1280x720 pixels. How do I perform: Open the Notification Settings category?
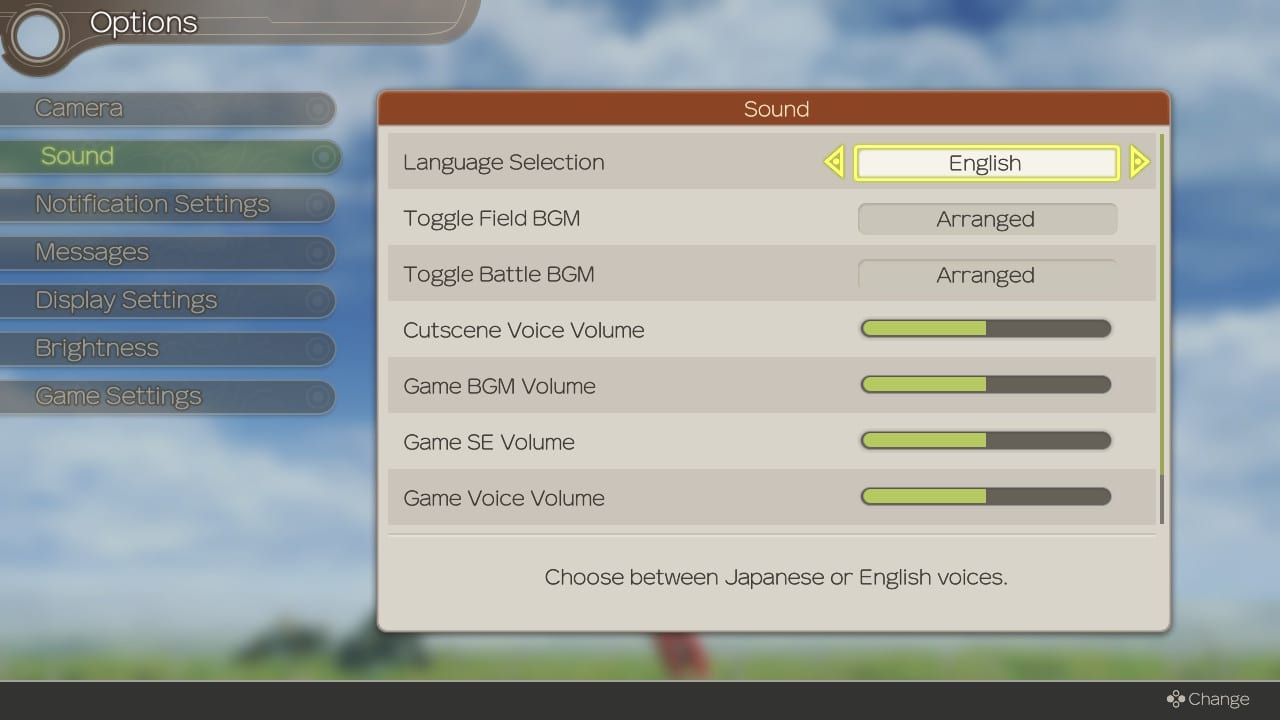click(152, 204)
